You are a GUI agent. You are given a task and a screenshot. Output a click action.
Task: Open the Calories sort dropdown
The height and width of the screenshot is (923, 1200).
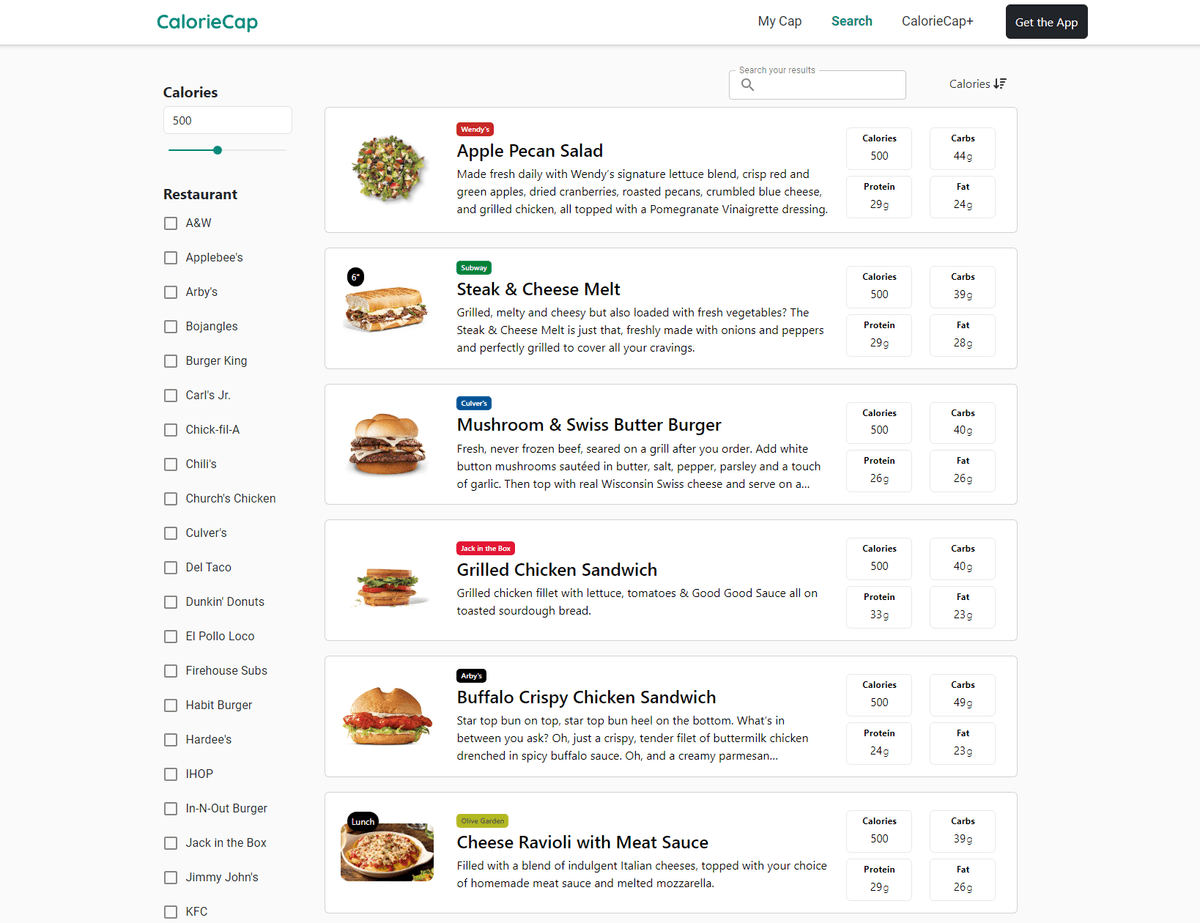pos(978,84)
